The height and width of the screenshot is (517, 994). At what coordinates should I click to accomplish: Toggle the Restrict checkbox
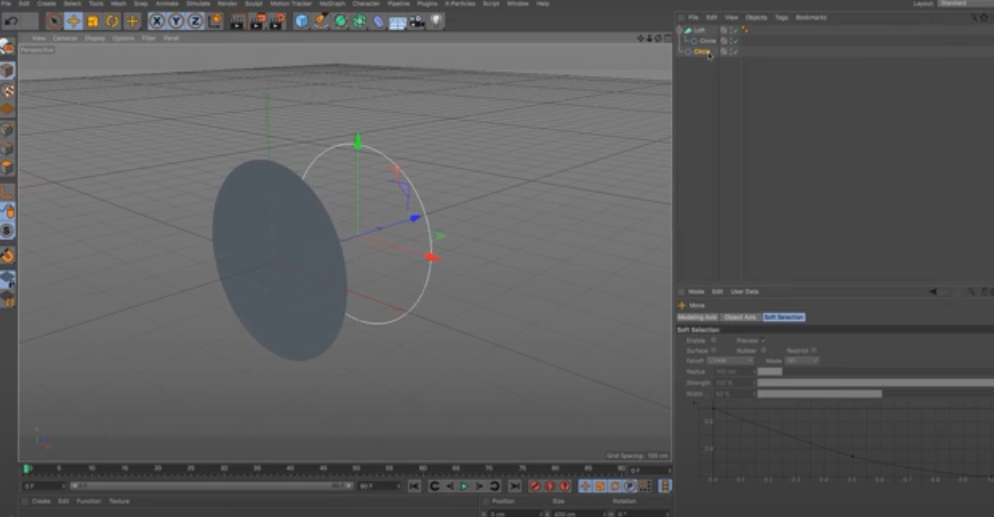click(x=813, y=351)
